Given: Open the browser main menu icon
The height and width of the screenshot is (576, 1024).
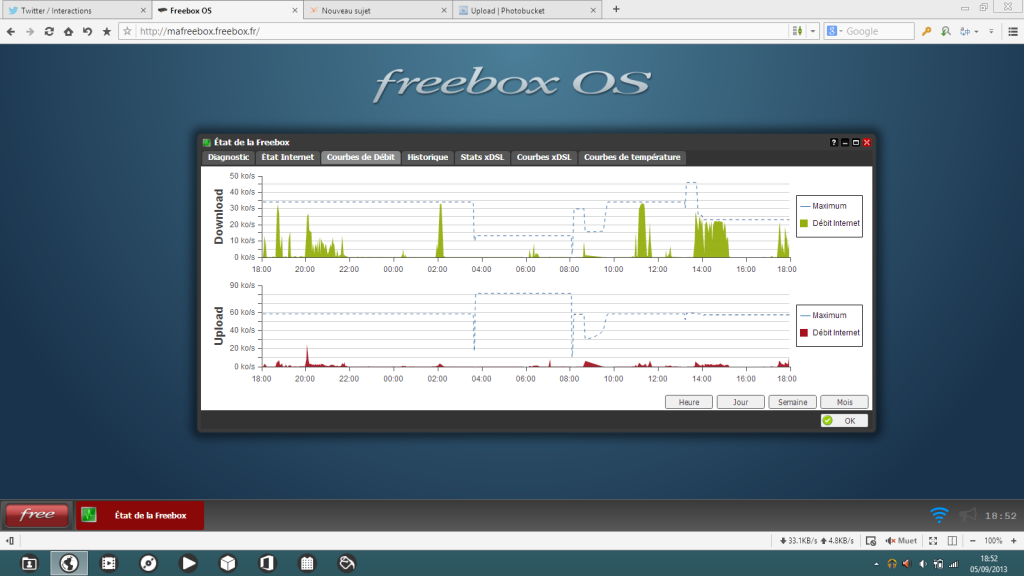Looking at the screenshot, I should (1013, 31).
